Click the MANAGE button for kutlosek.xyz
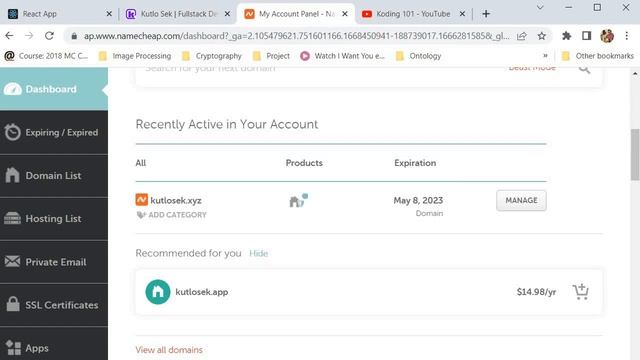The image size is (640, 360). (521, 200)
